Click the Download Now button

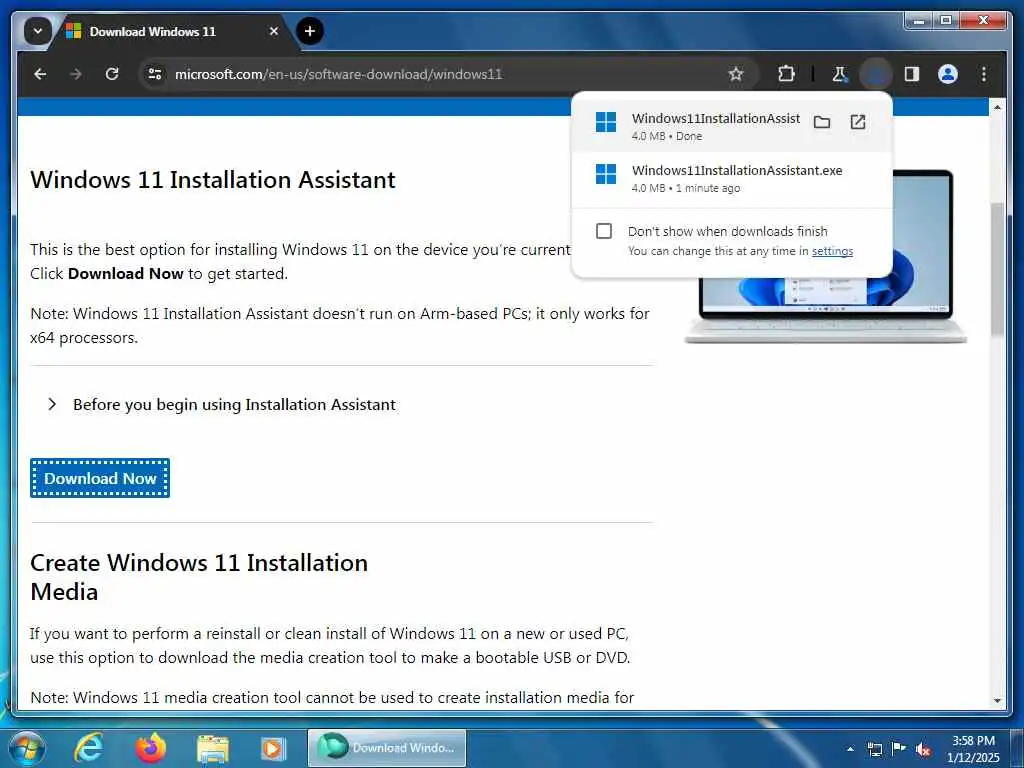point(100,478)
